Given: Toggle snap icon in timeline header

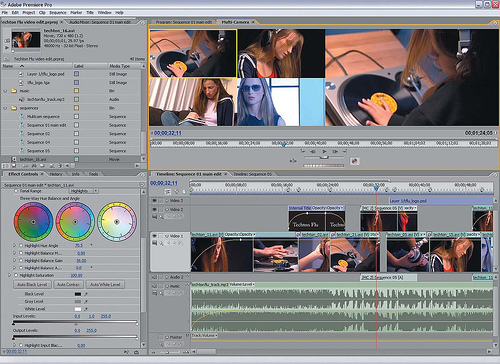Looking at the screenshot, I should click(x=168, y=192).
